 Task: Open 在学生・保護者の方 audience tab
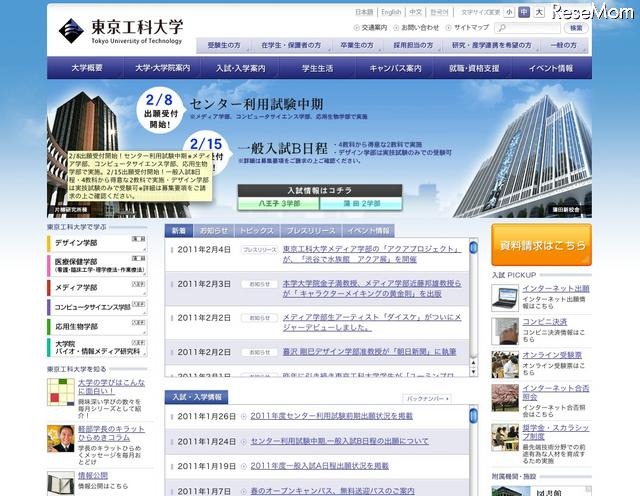pyautogui.click(x=291, y=45)
